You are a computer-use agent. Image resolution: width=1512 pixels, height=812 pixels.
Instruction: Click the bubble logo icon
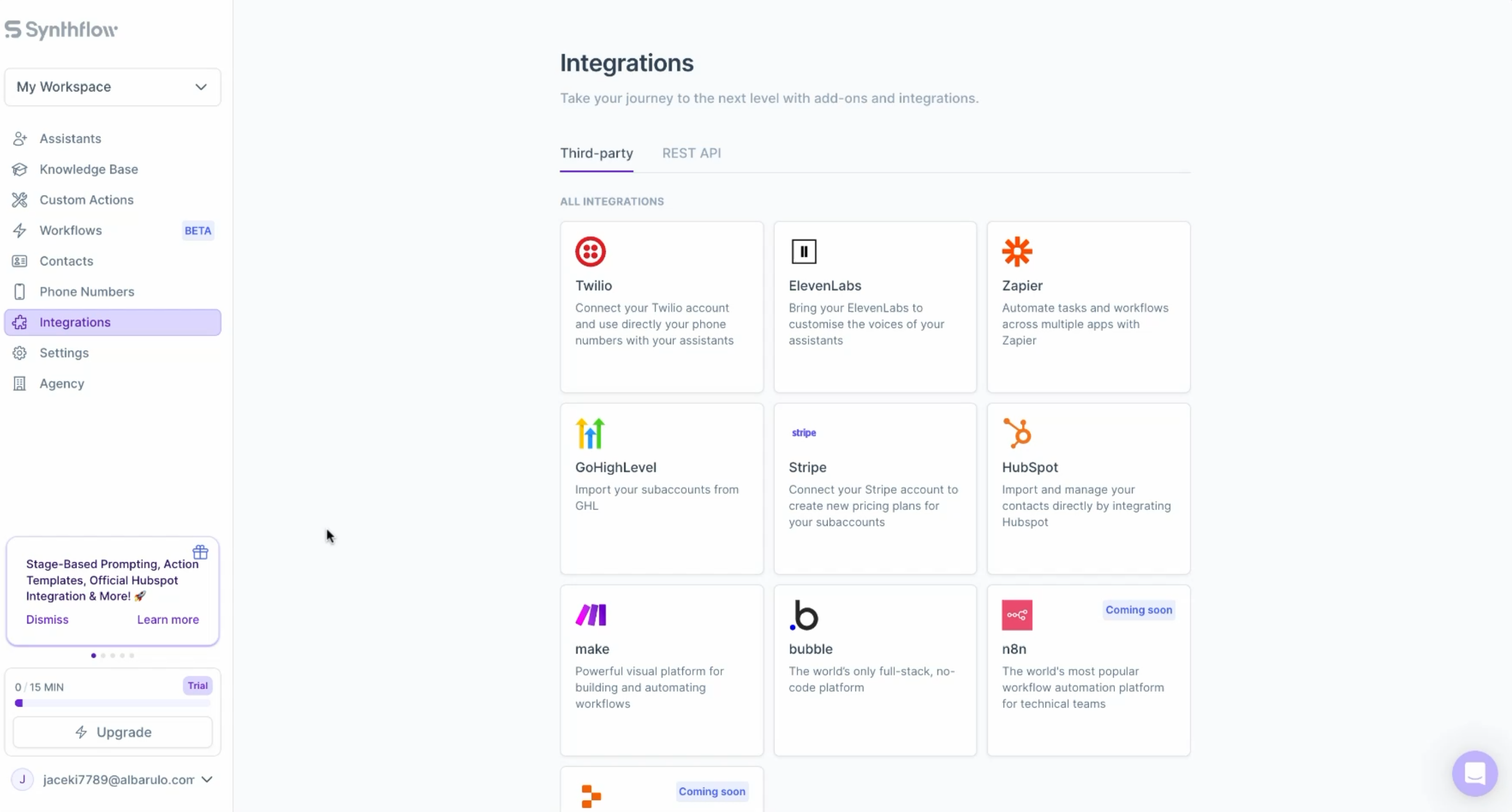click(x=804, y=615)
